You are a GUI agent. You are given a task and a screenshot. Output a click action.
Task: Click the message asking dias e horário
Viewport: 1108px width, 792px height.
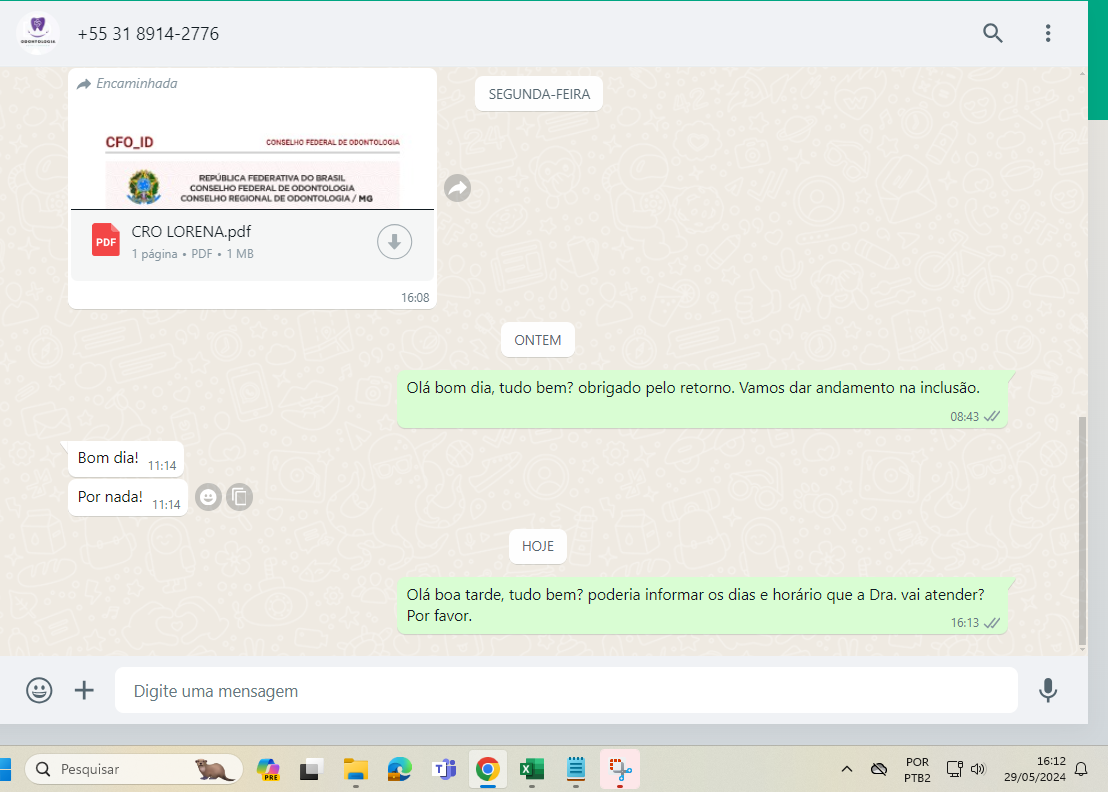point(702,605)
